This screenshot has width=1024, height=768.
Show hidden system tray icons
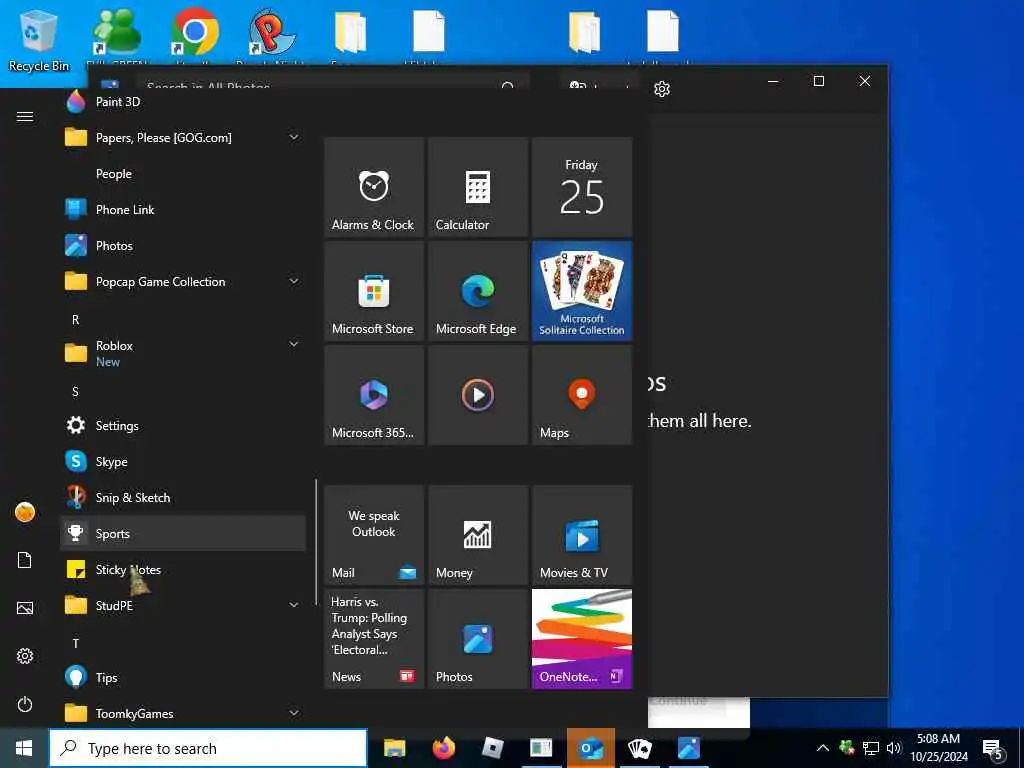coord(823,748)
